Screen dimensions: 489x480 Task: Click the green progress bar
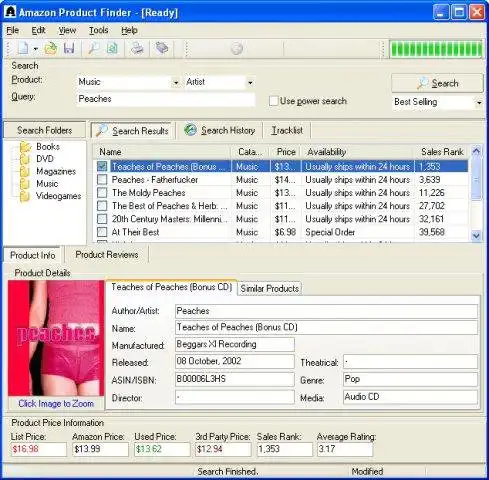(436, 50)
